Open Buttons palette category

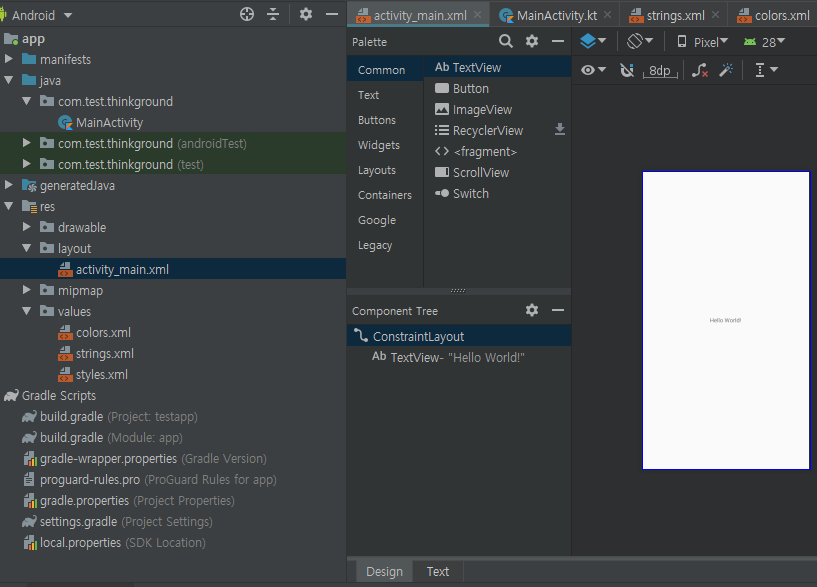click(385, 120)
